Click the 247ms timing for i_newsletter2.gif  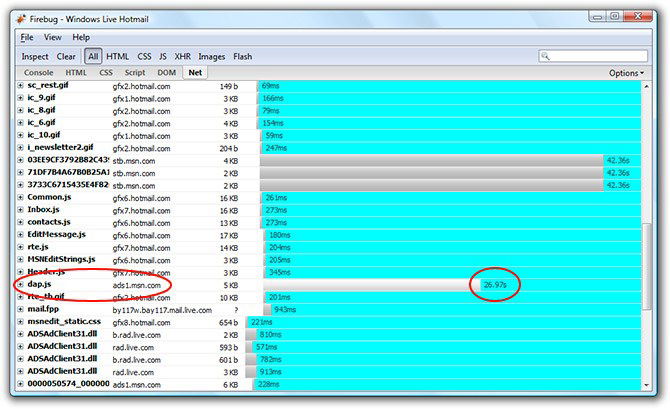(276, 148)
